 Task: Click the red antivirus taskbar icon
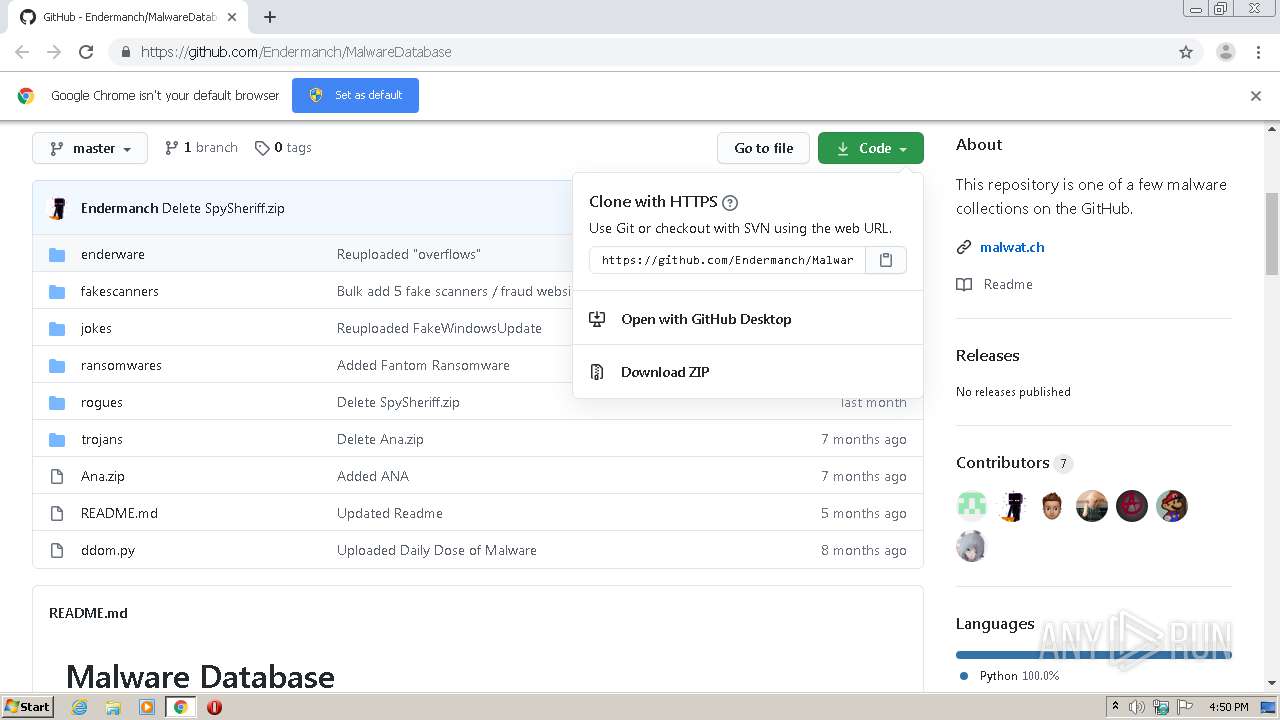click(214, 707)
